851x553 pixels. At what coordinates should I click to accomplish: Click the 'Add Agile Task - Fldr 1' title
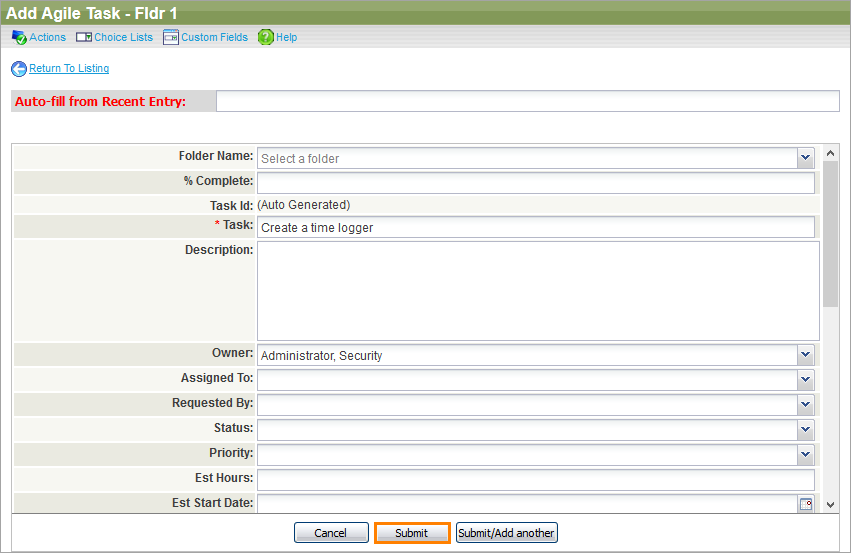pos(91,13)
